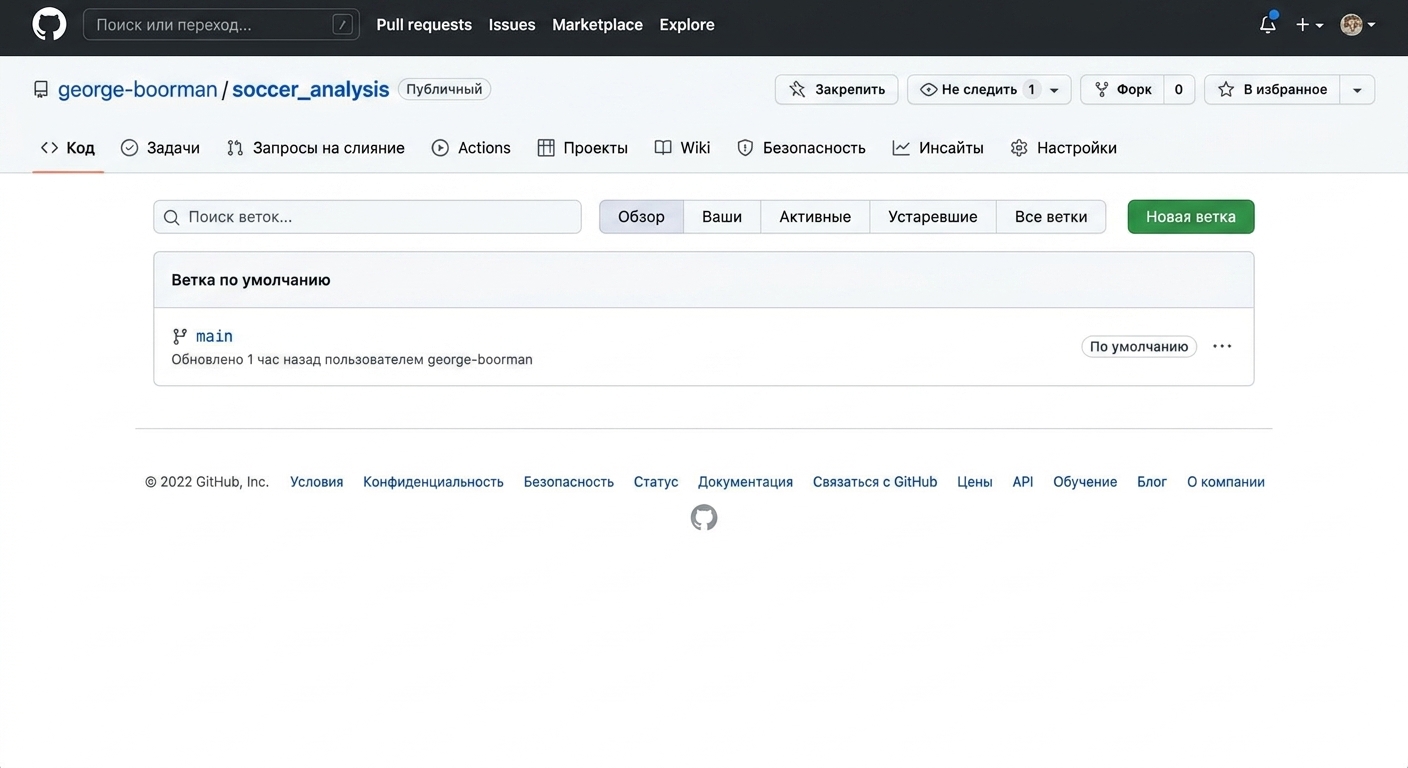
Task: Create a branch with Новая ветка
Action: [1191, 217]
